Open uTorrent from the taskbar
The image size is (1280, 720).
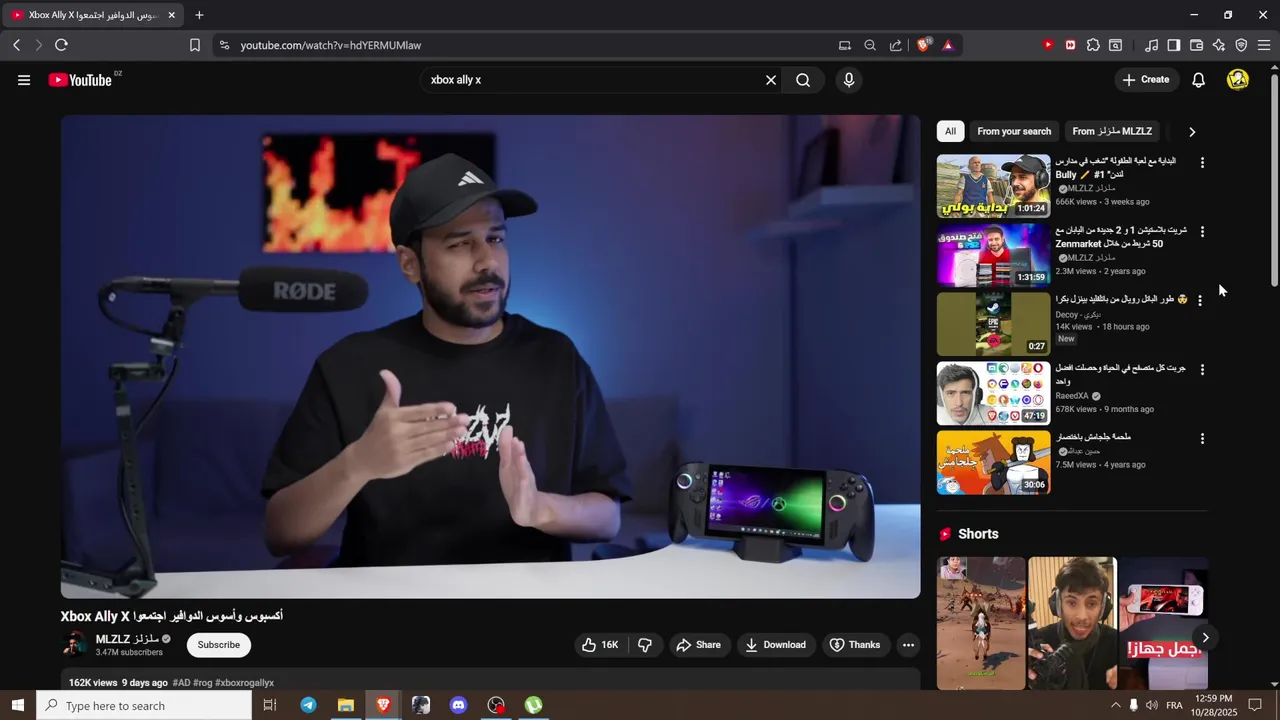point(533,705)
